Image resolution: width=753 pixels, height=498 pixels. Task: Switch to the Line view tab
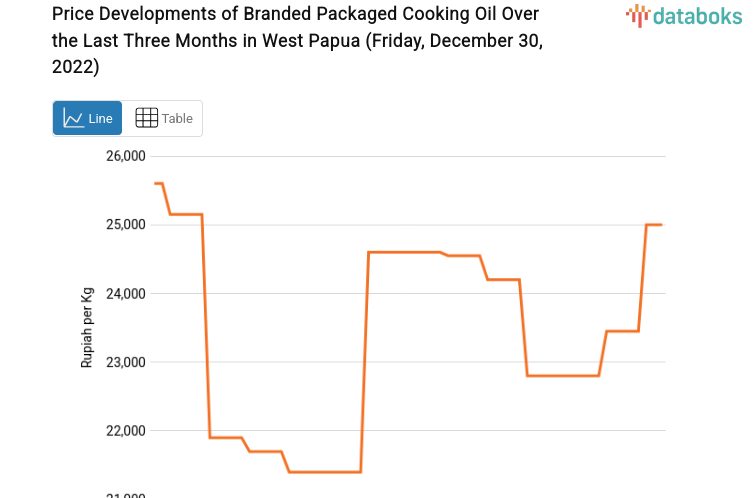(x=87, y=118)
